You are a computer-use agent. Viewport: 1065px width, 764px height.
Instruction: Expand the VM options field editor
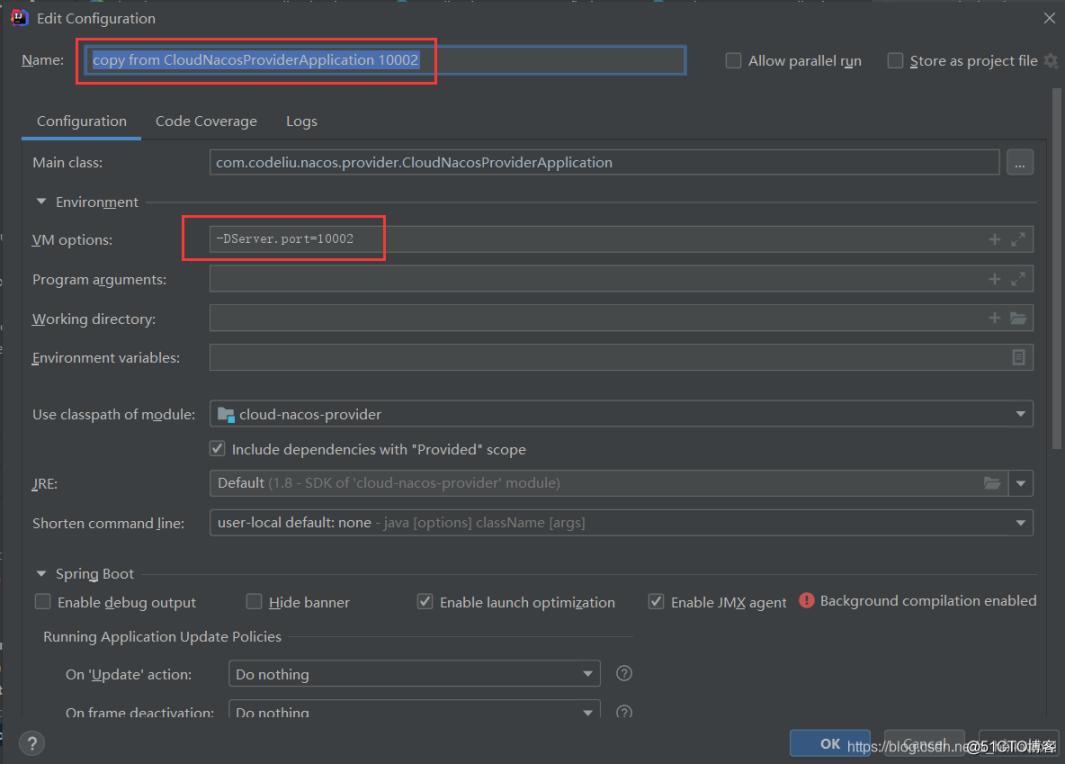(1018, 240)
